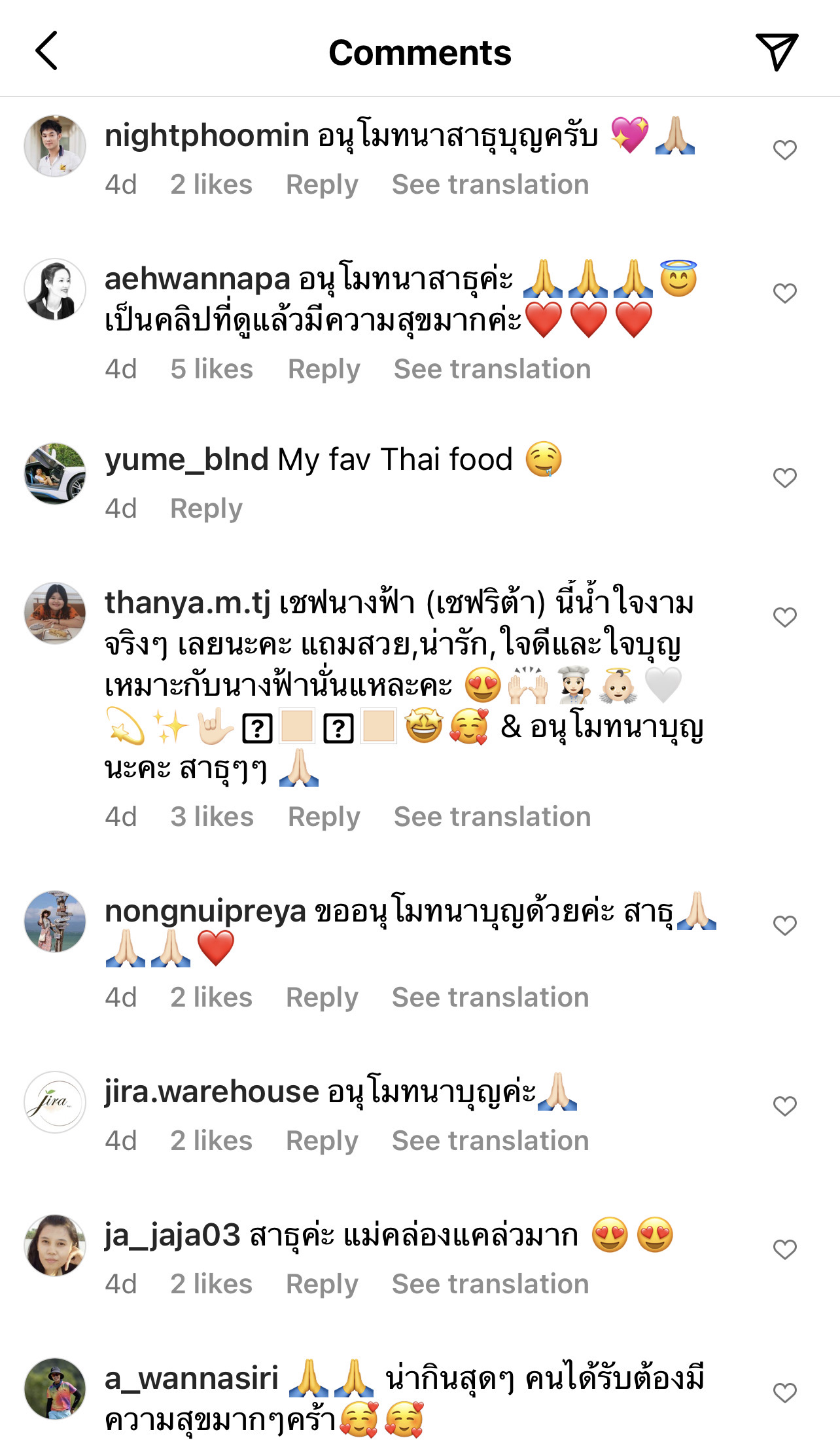The height and width of the screenshot is (1453, 840).
Task: Open the yume_blnd username link
Action: (186, 459)
